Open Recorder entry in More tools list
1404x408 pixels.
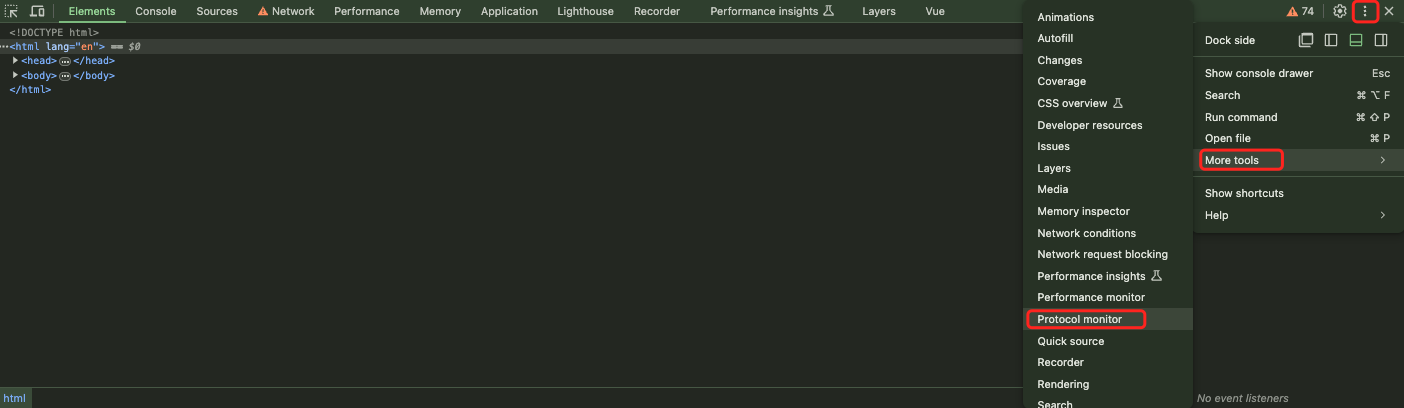pos(1108,362)
